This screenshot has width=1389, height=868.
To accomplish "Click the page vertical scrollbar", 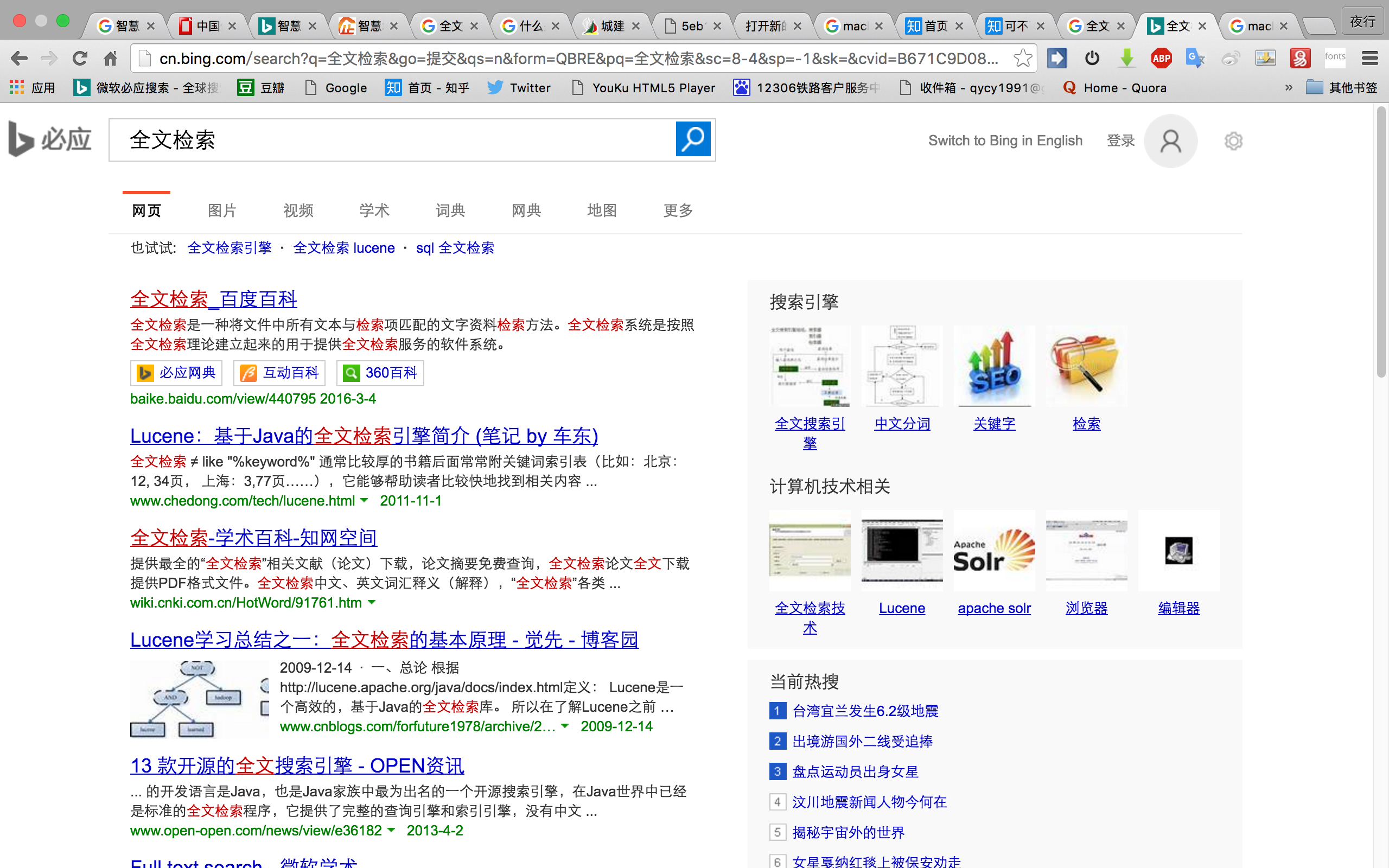I will (1381, 241).
